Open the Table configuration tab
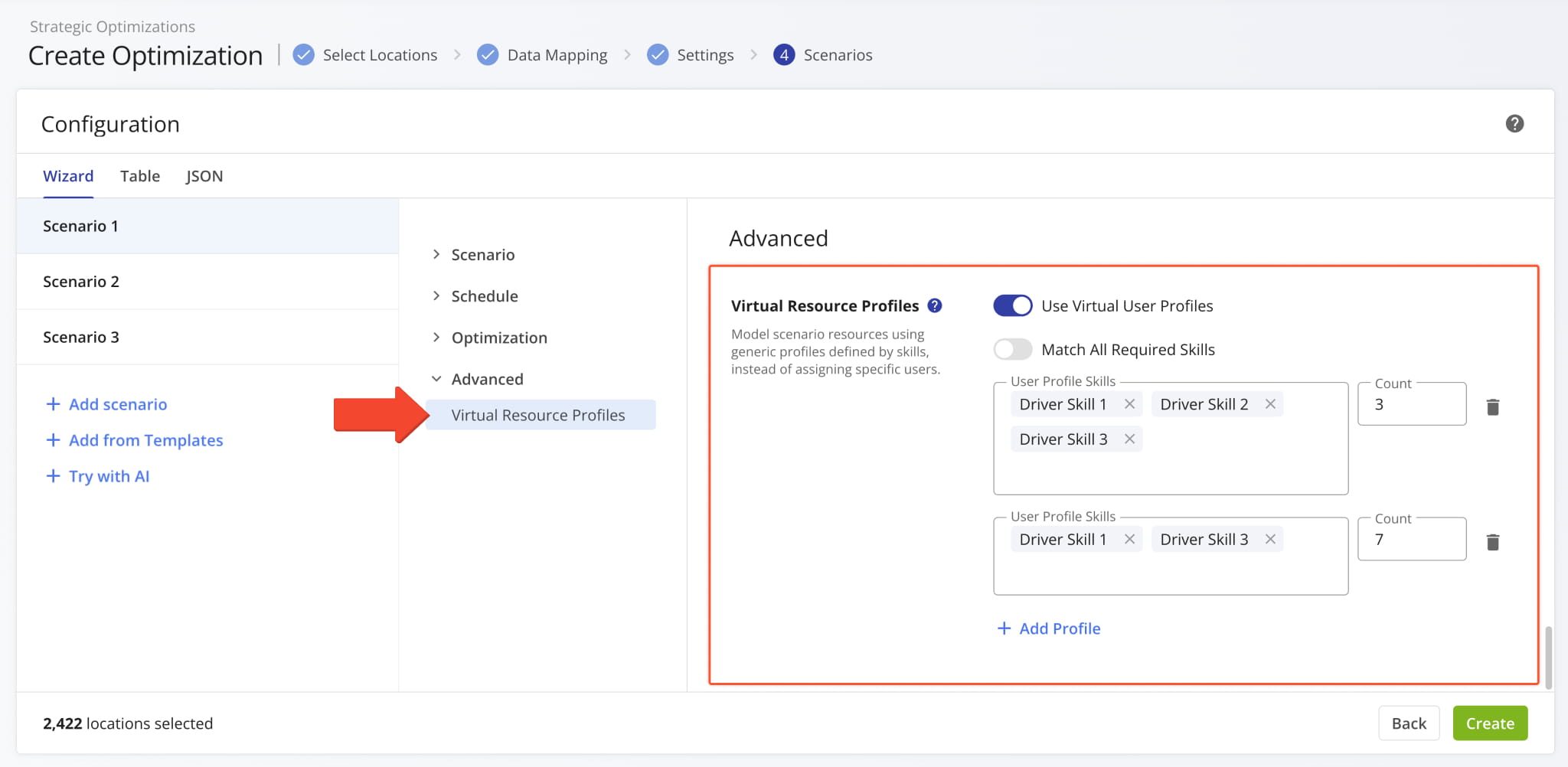The image size is (1568, 767). pos(139,176)
